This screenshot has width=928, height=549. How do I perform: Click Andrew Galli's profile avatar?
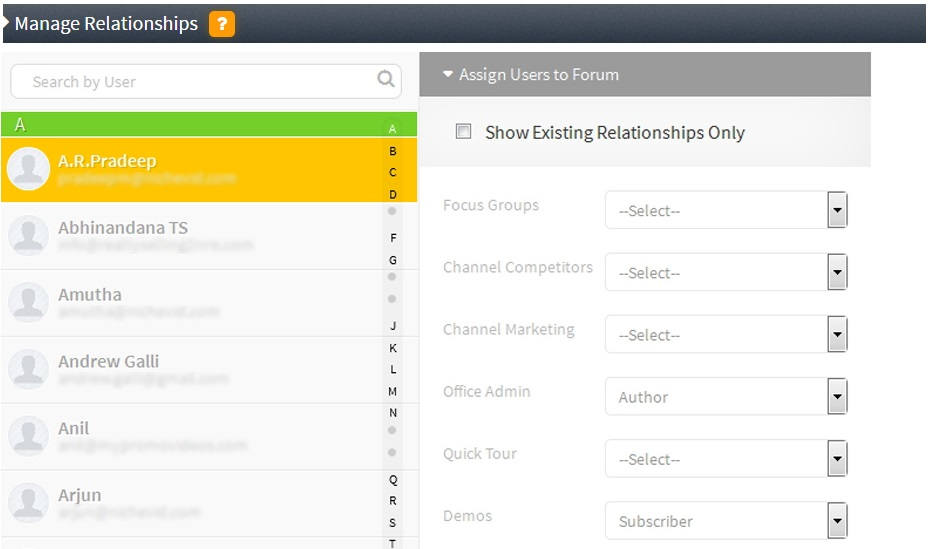point(28,369)
